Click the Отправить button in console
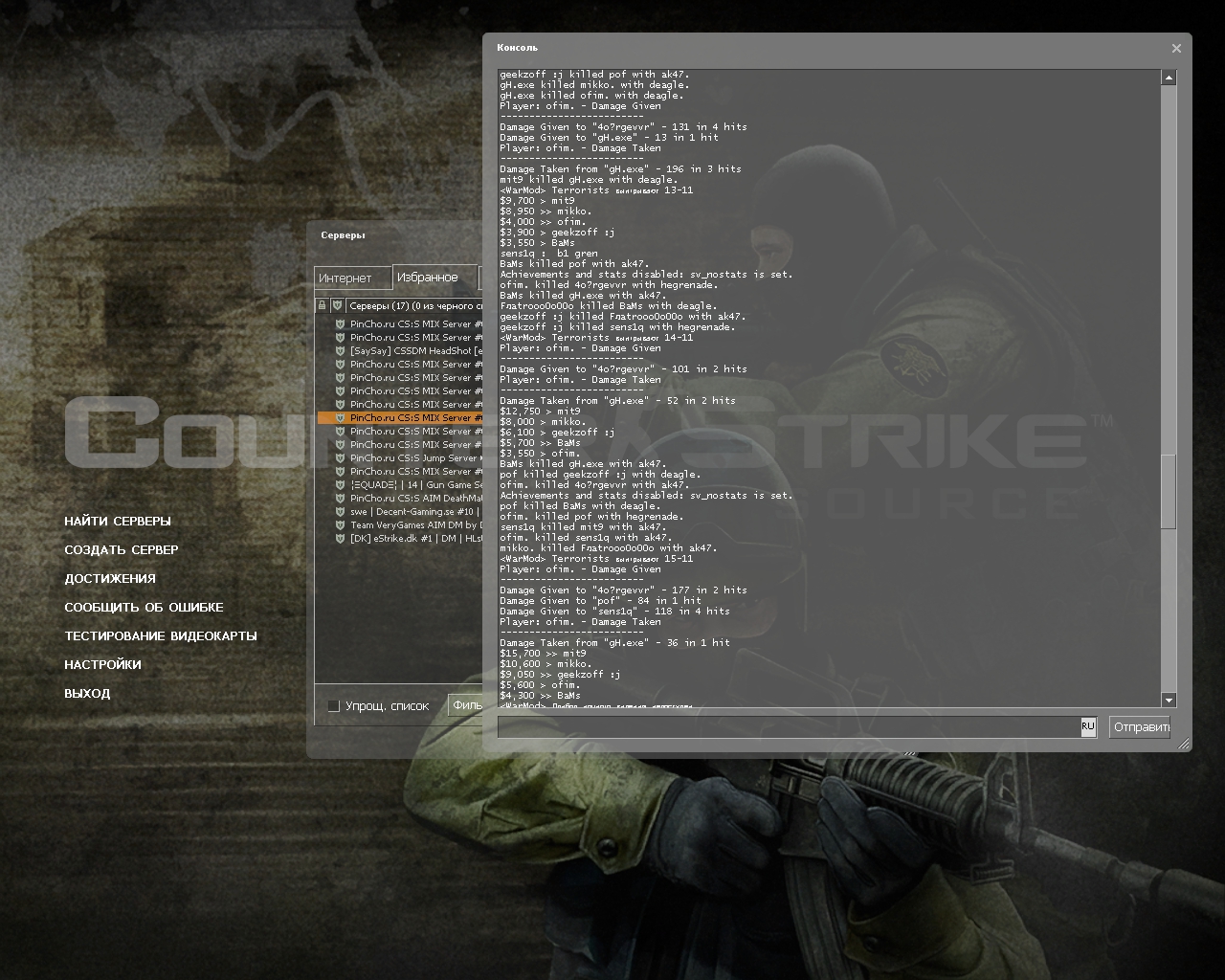The height and width of the screenshot is (980, 1225). click(x=1140, y=727)
